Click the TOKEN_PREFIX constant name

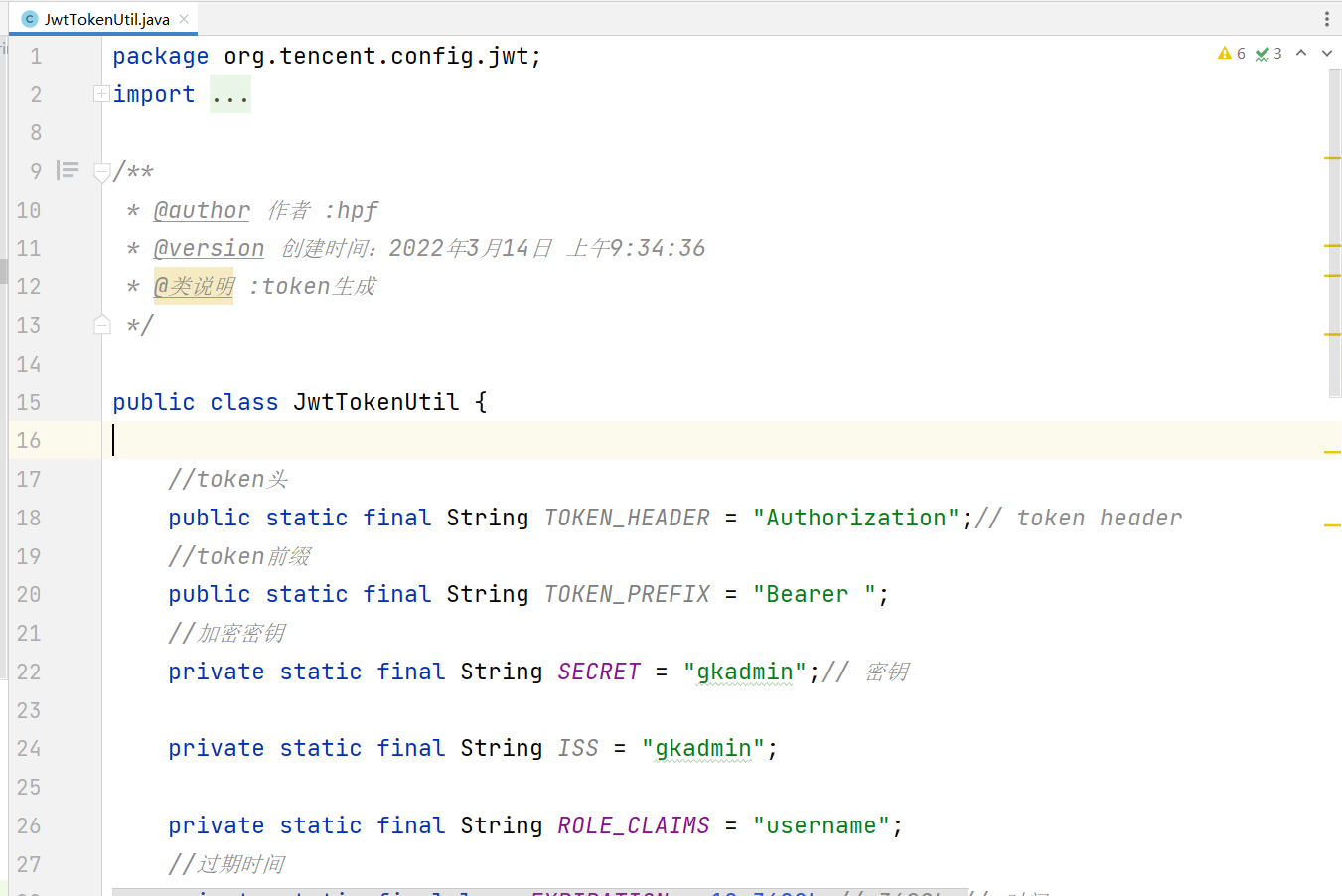coord(627,594)
